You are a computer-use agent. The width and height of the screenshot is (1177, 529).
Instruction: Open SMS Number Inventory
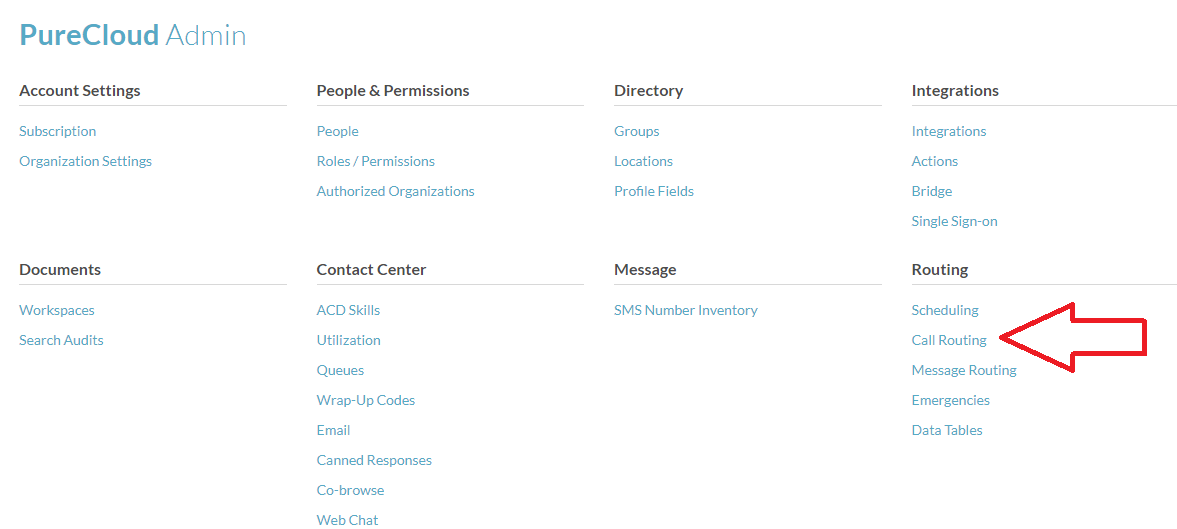(685, 310)
